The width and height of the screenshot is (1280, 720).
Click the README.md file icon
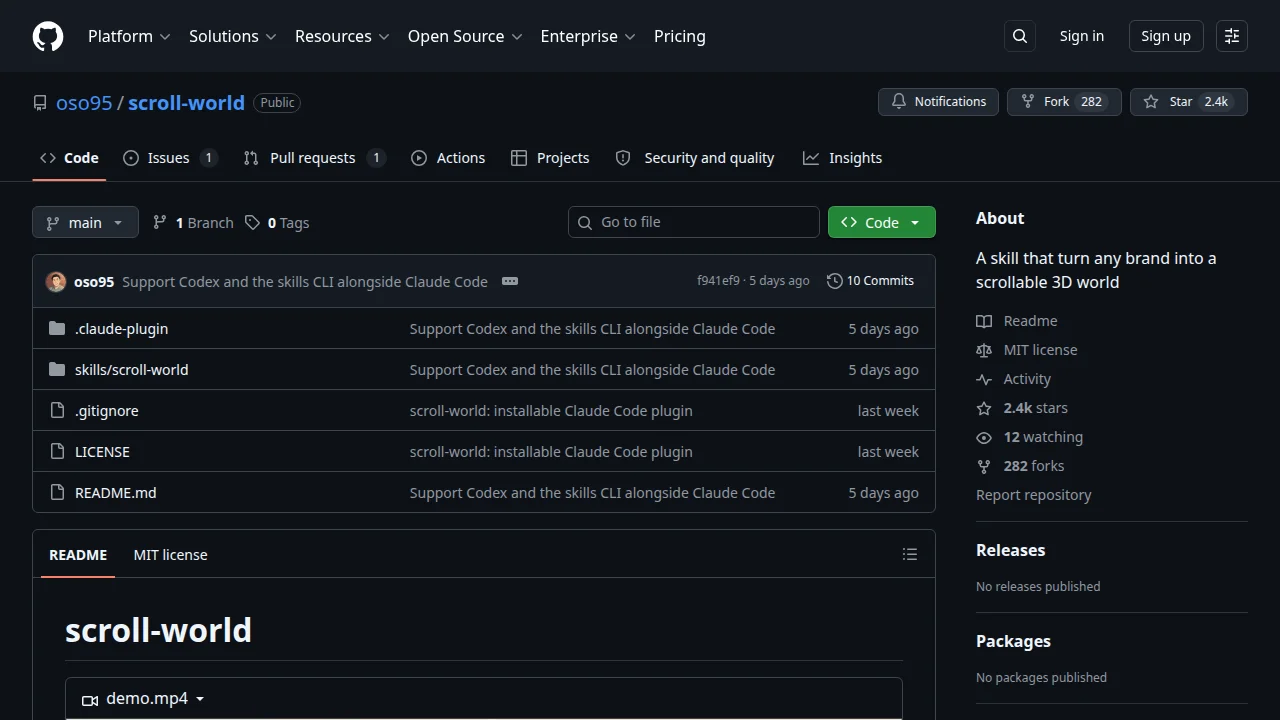57,492
